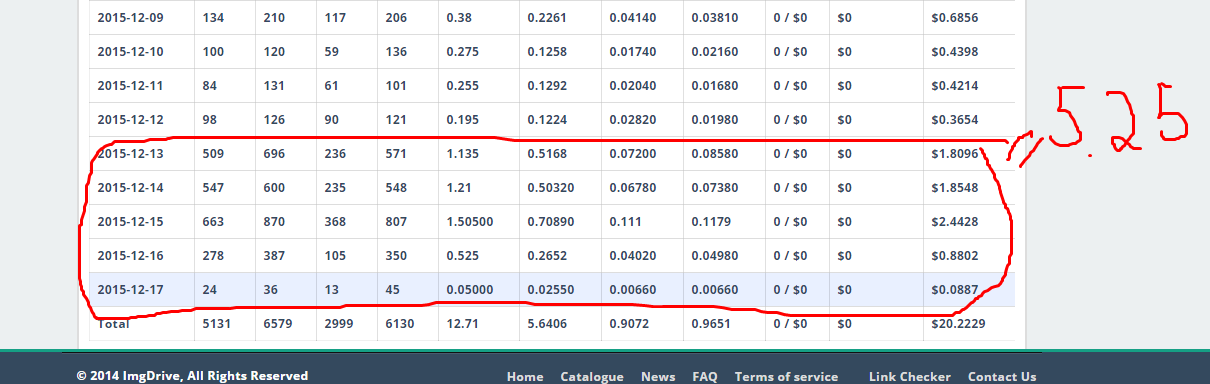Select the Total row label
This screenshot has height=384, width=1210.
pos(114,324)
